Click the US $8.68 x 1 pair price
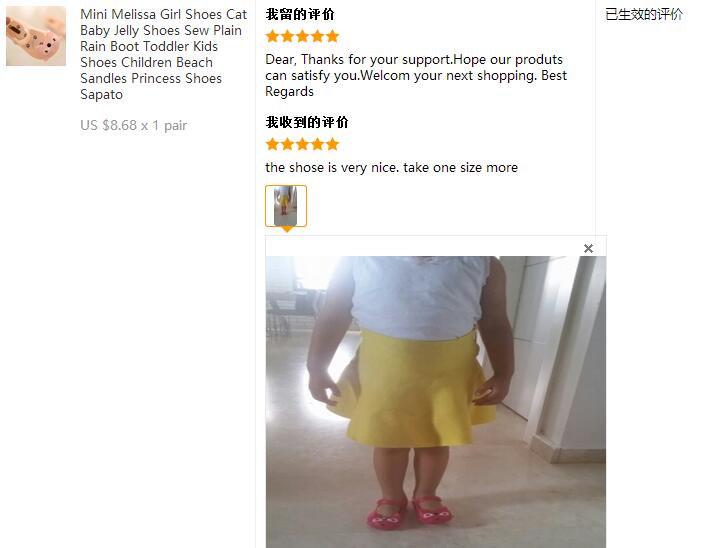Viewport: 722px width, 548px height. [x=134, y=125]
